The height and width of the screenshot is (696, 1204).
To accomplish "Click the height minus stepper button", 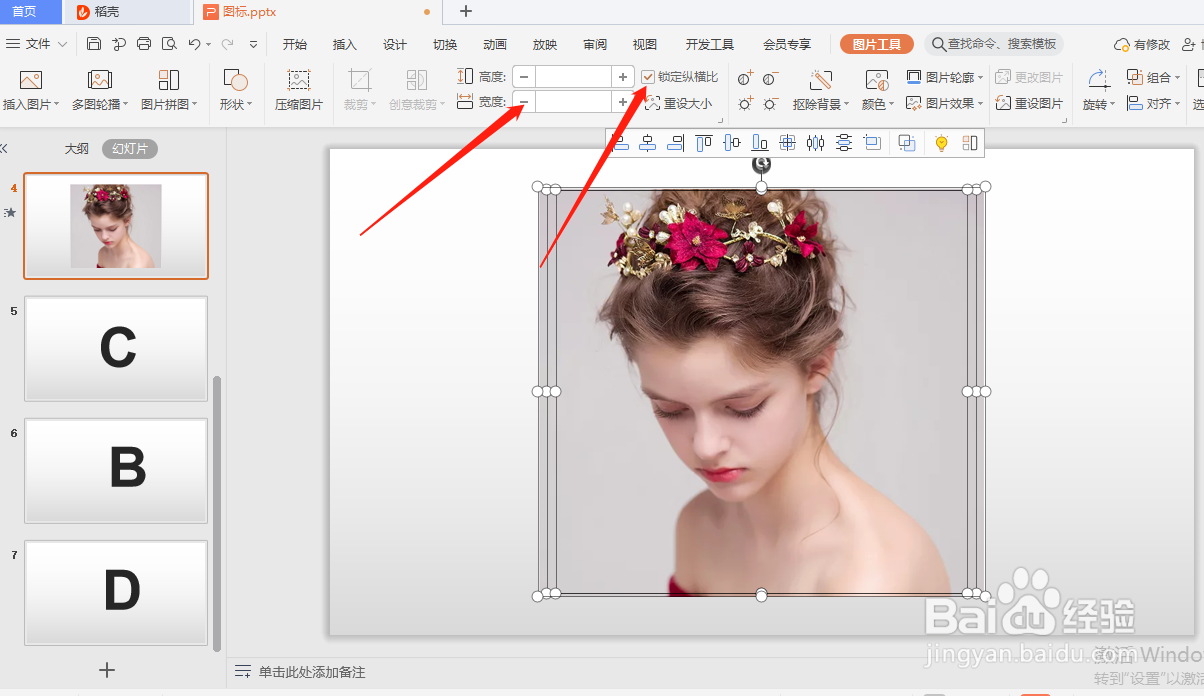I will (524, 77).
